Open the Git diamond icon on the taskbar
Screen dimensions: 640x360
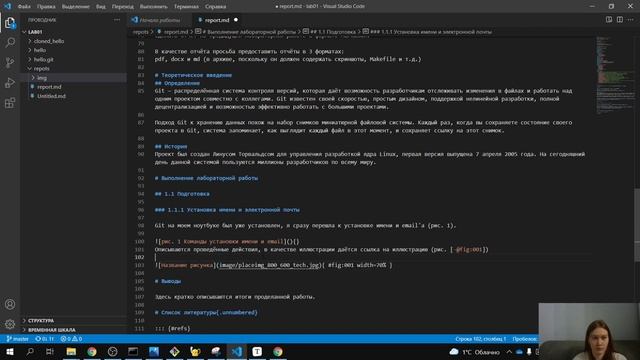(175, 351)
